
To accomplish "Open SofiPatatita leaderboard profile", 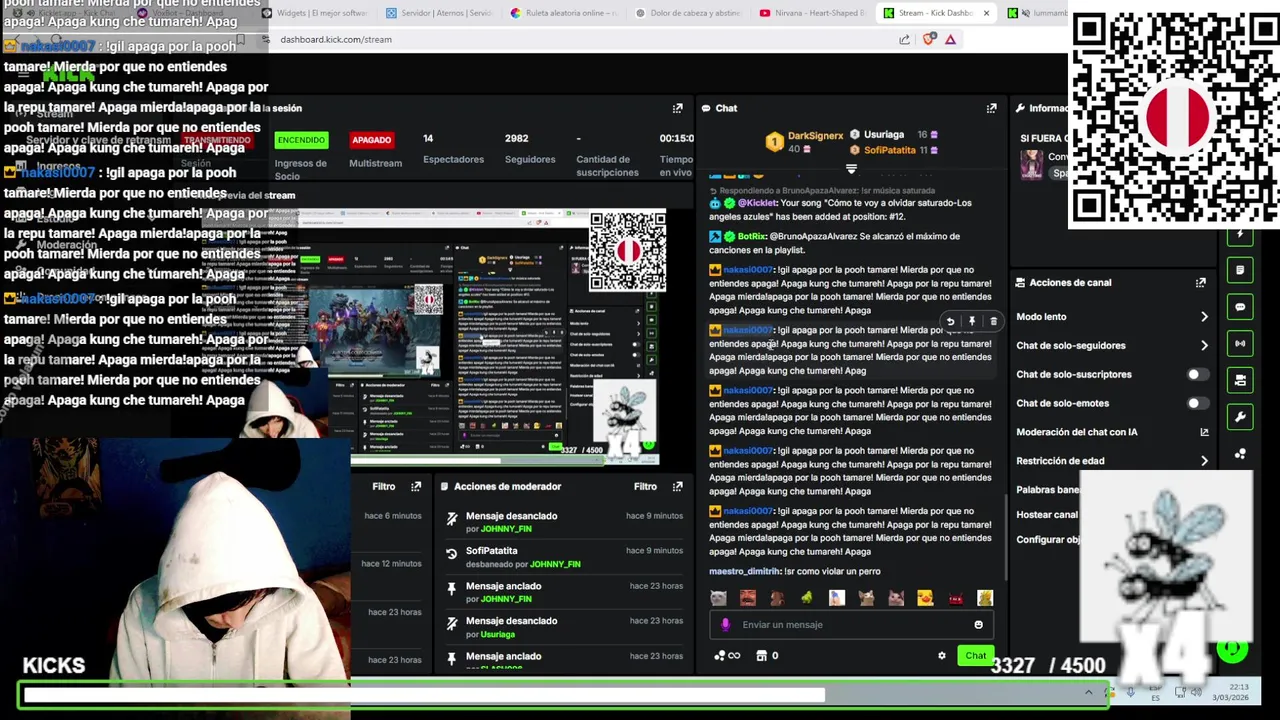I will pyautogui.click(x=889, y=150).
